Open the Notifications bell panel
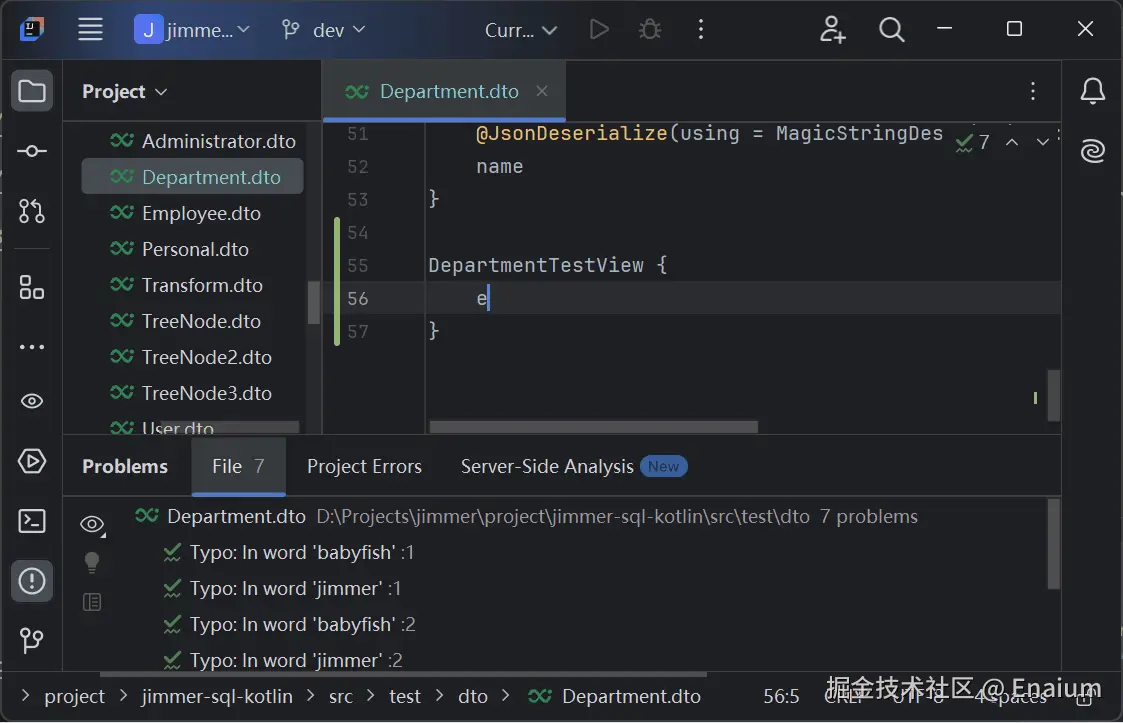Screen dimensions: 1123x723 point(1093,92)
